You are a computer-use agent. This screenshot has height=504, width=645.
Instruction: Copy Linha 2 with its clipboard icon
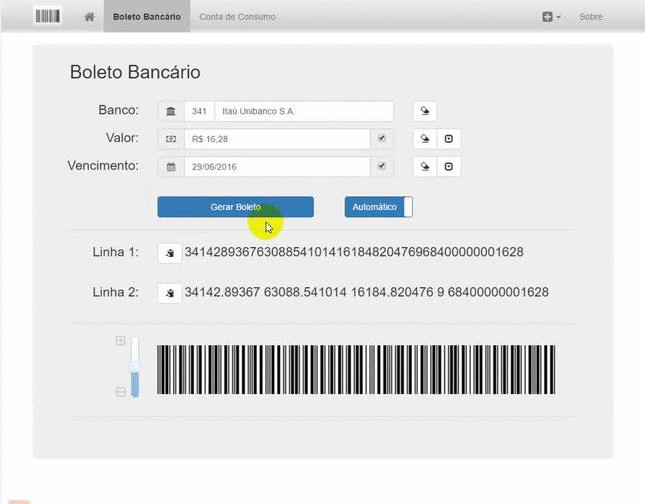[169, 293]
